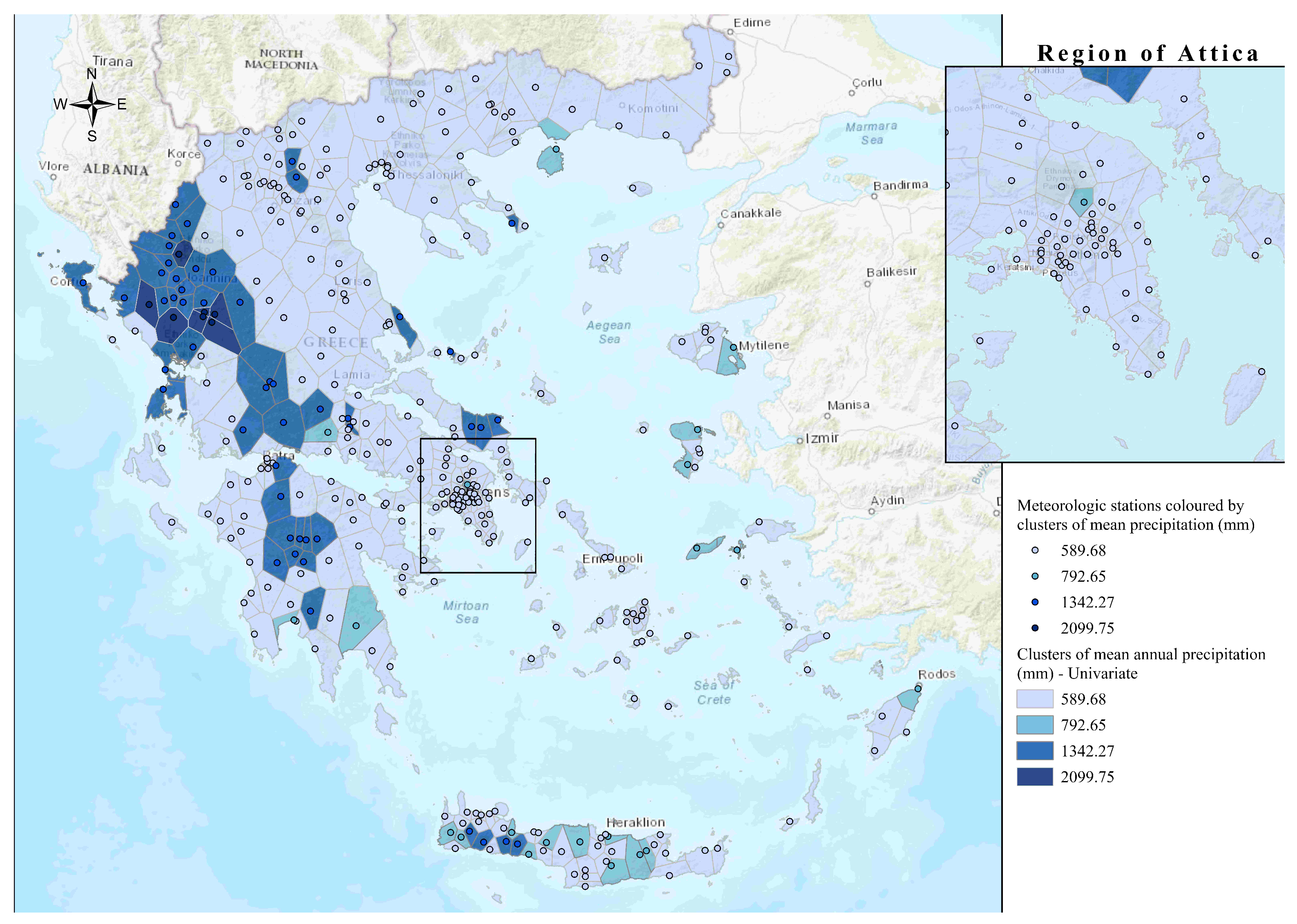Select the 2099.75 cluster color swatch
Screen dimensions: 1297x924
[1034, 777]
